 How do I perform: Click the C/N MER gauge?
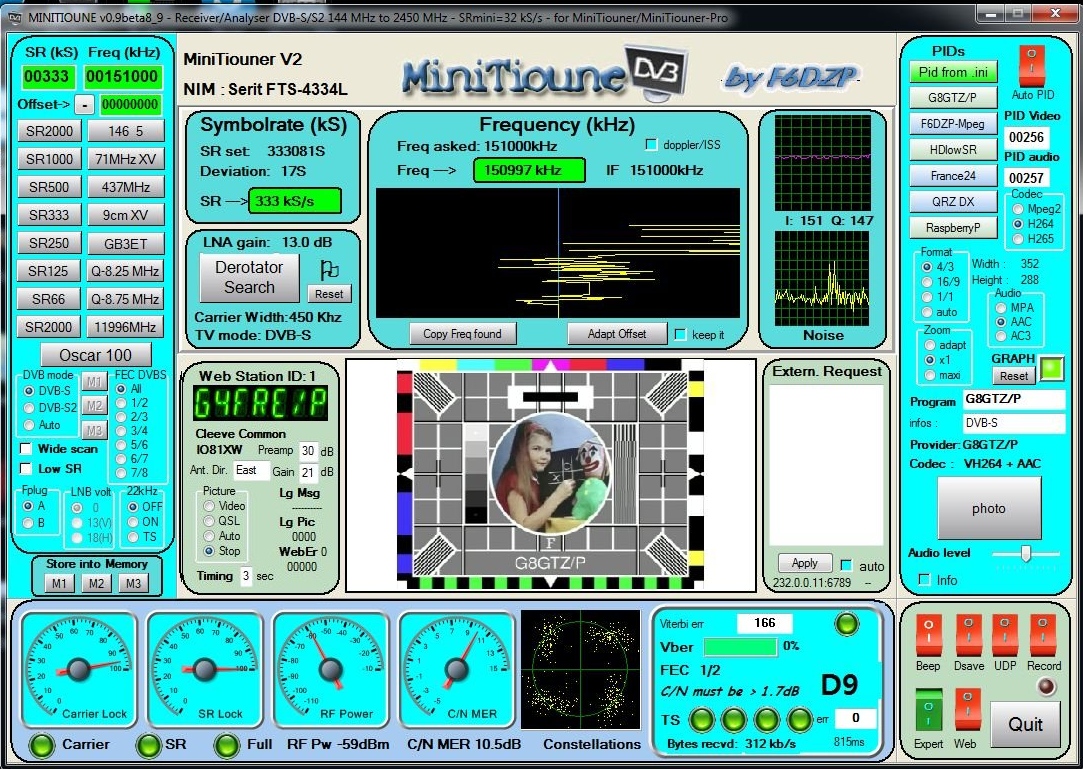[x=456, y=669]
